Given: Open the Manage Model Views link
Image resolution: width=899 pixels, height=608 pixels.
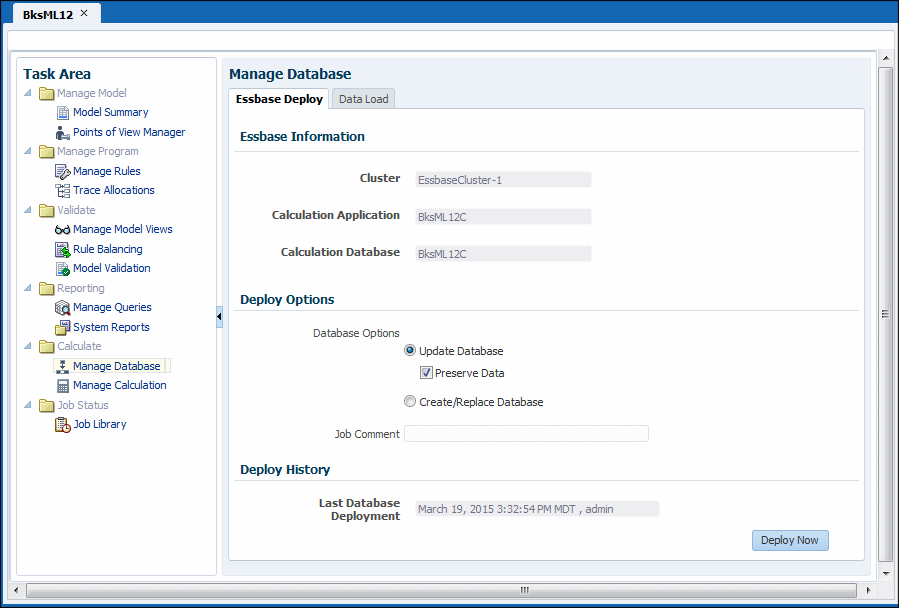Looking at the screenshot, I should coord(123,229).
